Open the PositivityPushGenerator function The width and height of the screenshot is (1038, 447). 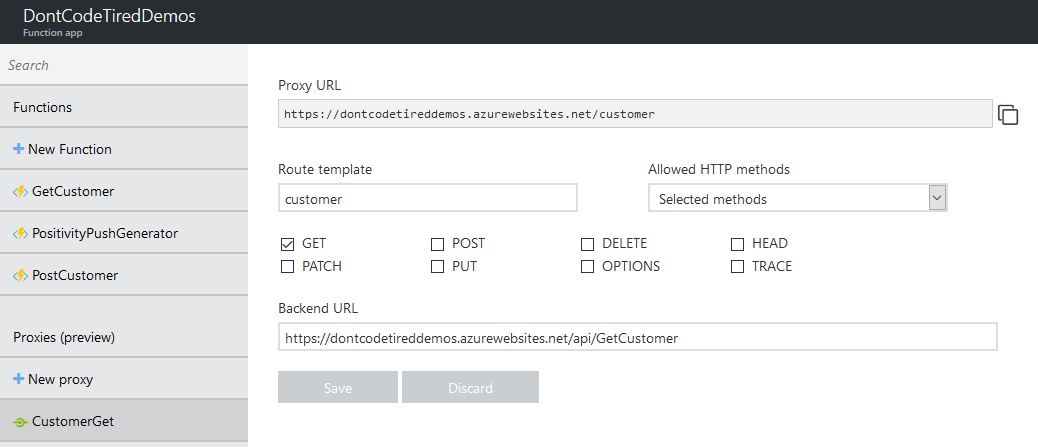click(x=124, y=234)
